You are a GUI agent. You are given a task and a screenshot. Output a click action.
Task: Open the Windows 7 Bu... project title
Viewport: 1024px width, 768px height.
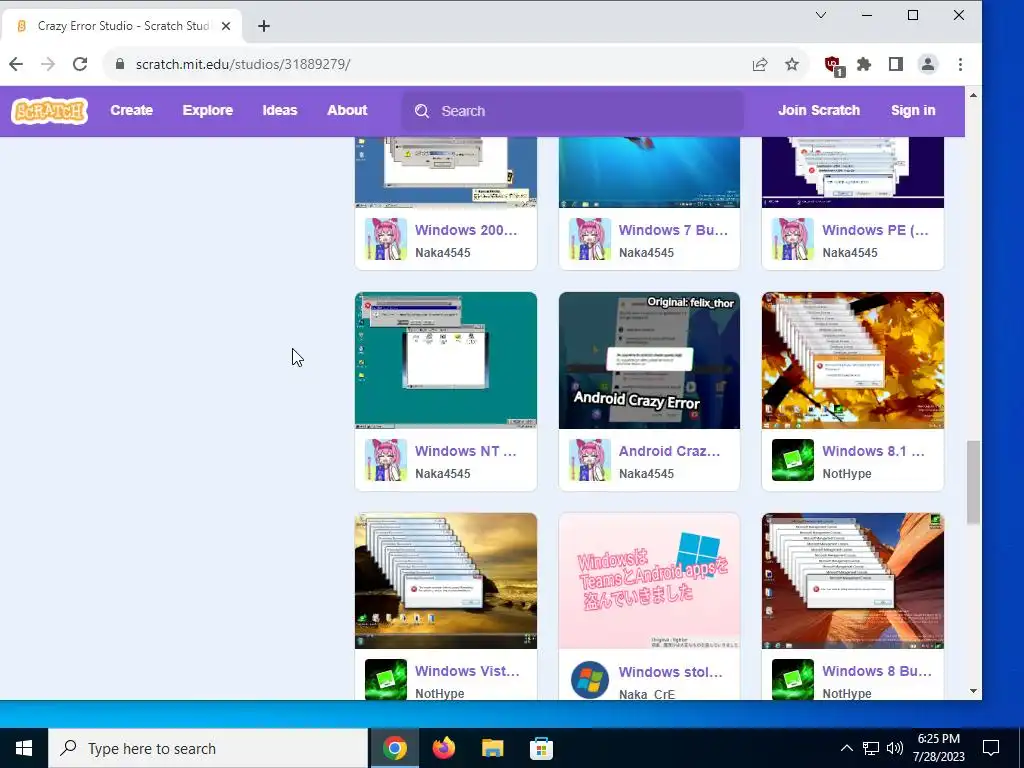coord(673,230)
